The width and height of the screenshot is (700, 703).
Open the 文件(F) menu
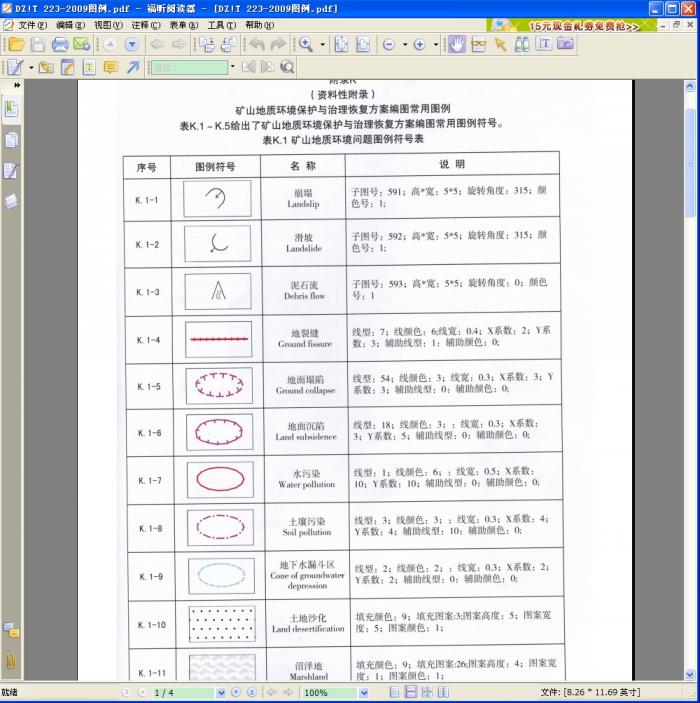(32, 25)
